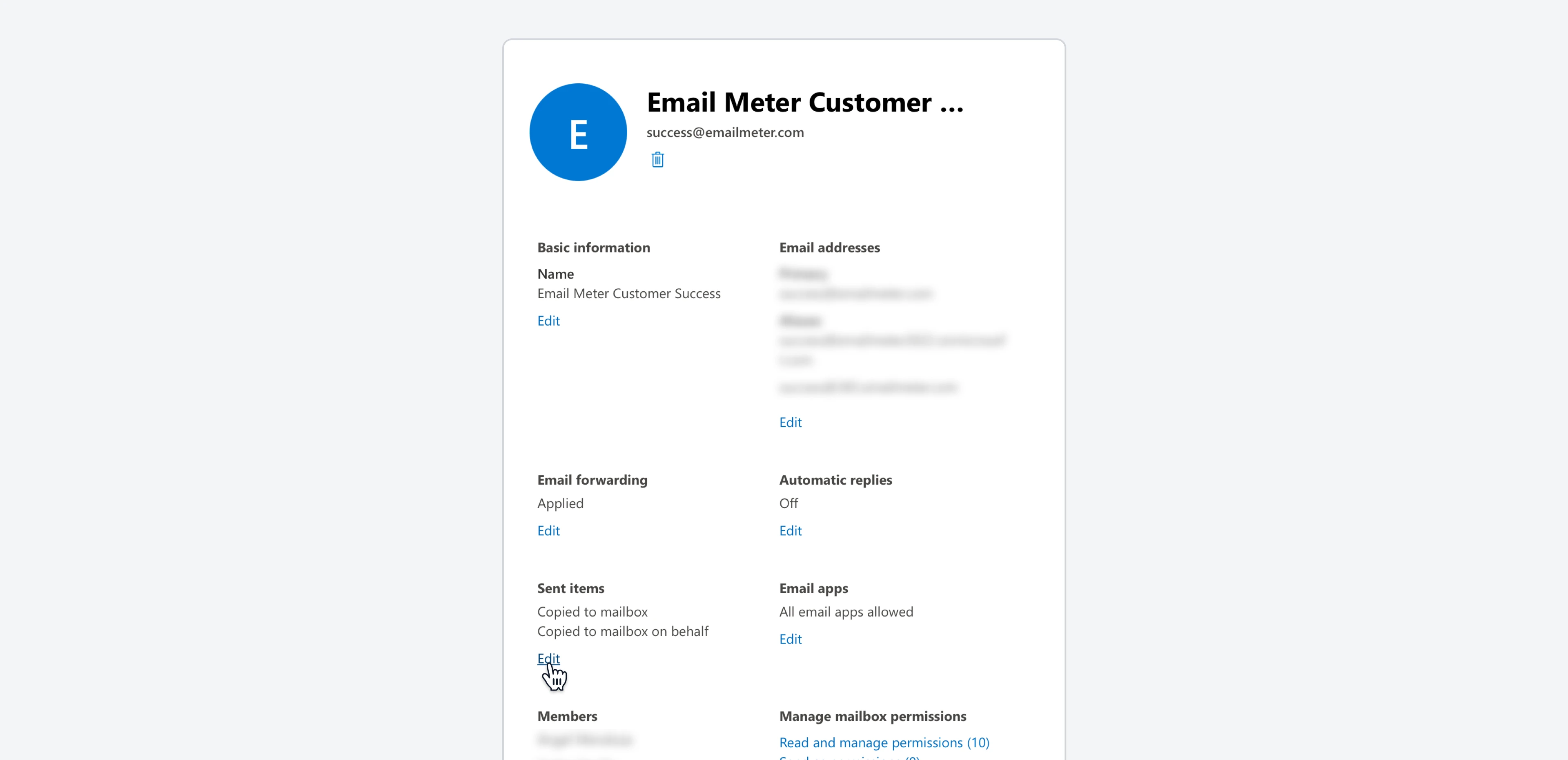The width and height of the screenshot is (1568, 760).
Task: Click the Manage mailbox permissions heading
Action: (872, 716)
